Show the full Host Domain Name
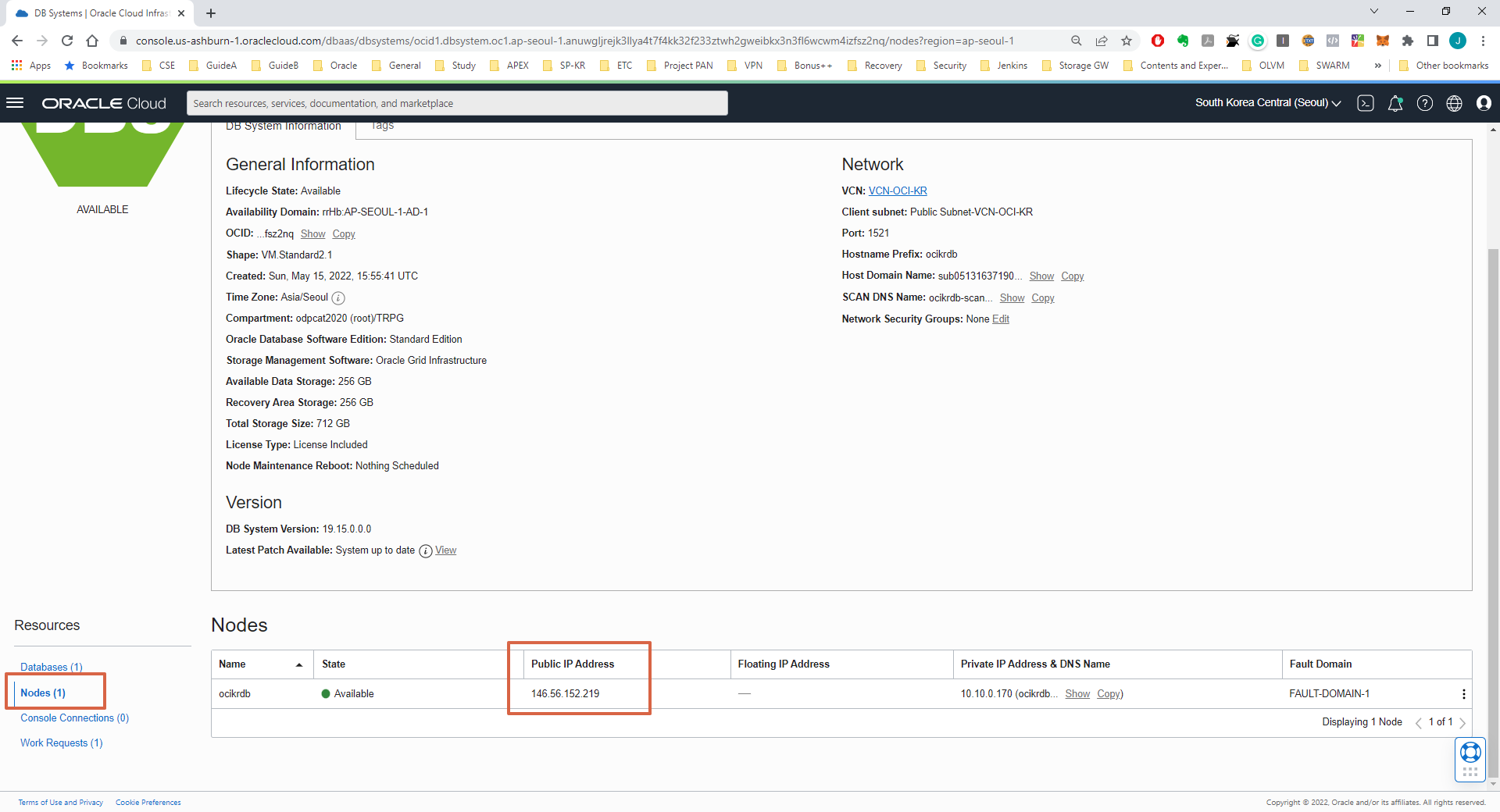The width and height of the screenshot is (1500, 812). [x=1041, y=276]
